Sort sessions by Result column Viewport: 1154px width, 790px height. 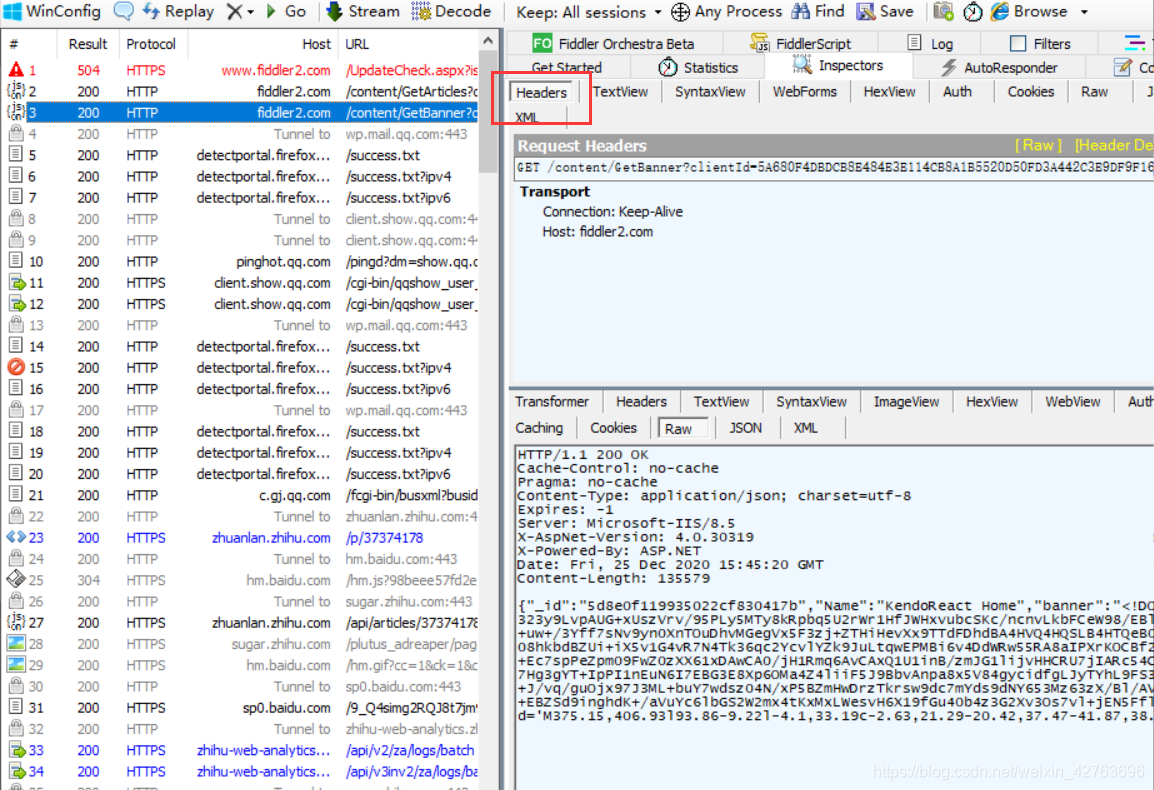click(88, 44)
